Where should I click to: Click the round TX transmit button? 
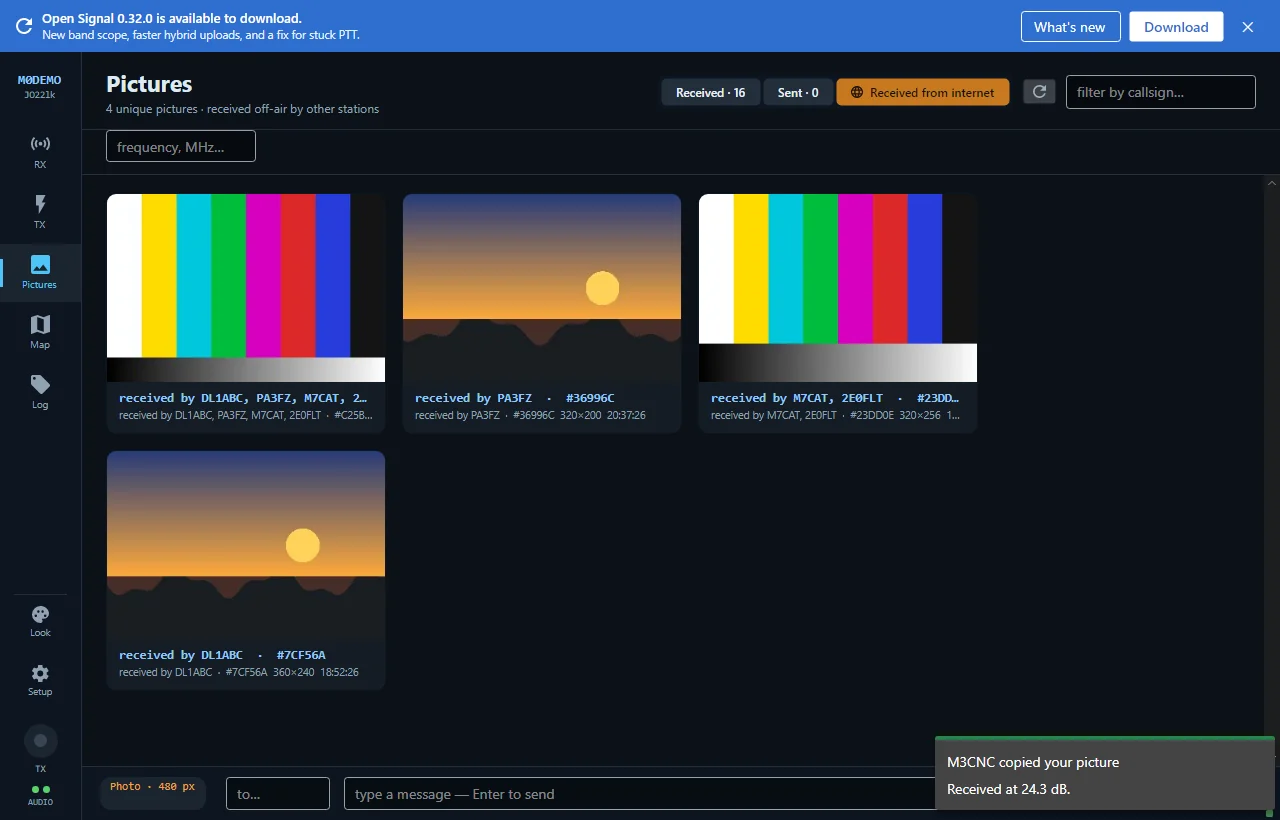click(x=40, y=741)
